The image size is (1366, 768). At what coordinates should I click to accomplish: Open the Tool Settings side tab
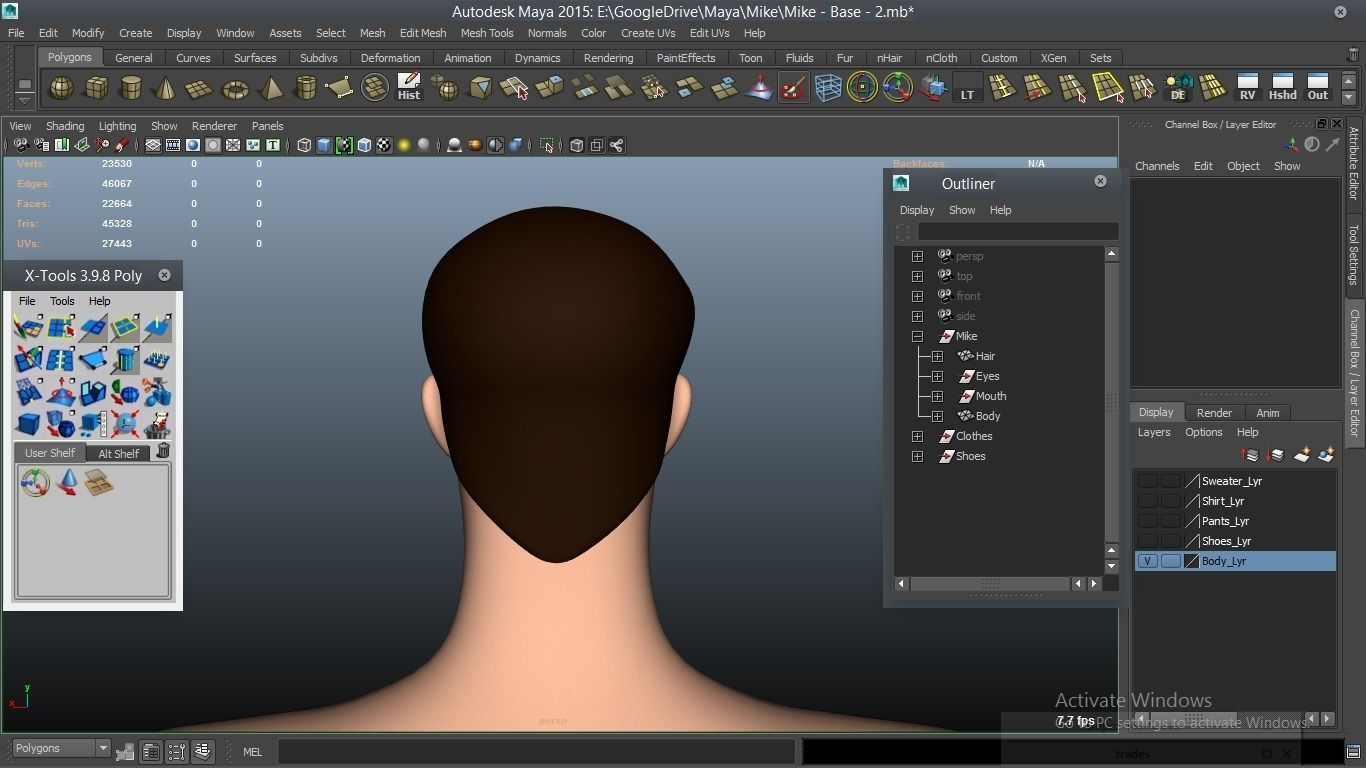click(x=1354, y=254)
